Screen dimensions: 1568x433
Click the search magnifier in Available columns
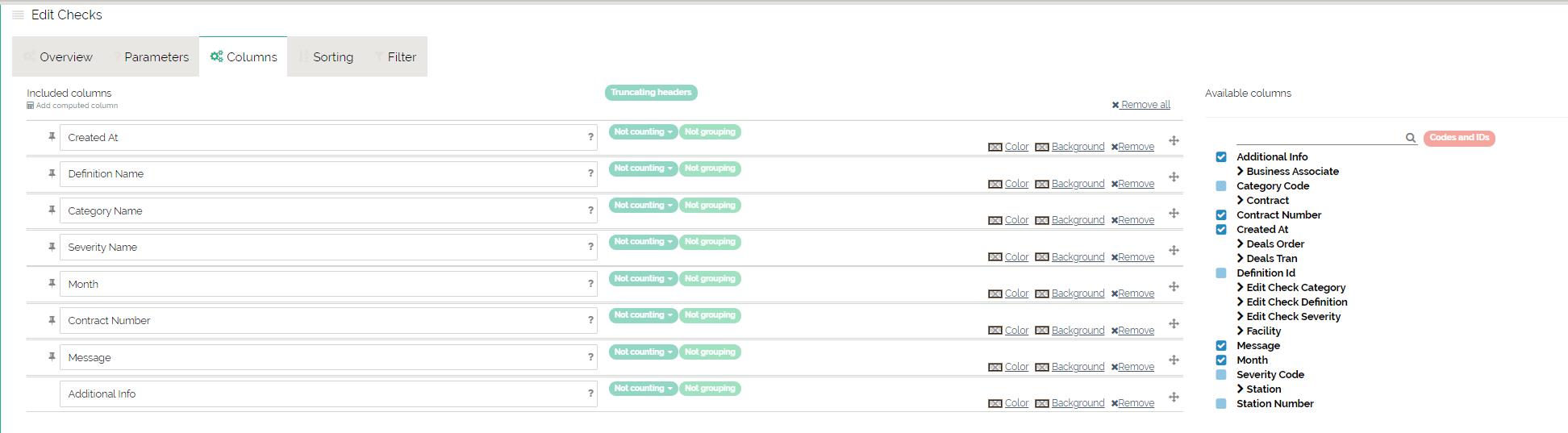tap(1411, 138)
